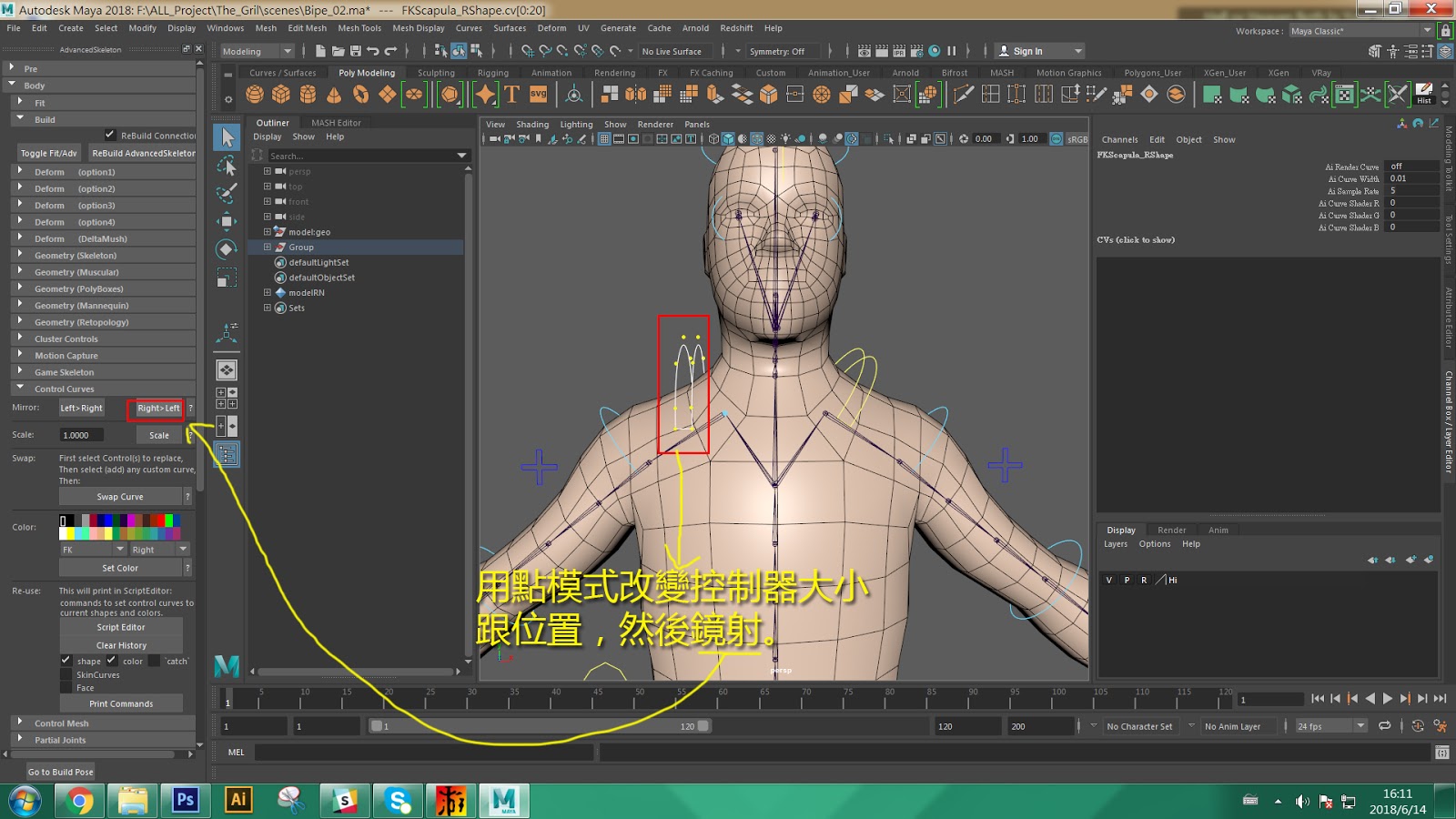Click the Left>Right mirror button
This screenshot has width=1456, height=819.
[x=81, y=409]
